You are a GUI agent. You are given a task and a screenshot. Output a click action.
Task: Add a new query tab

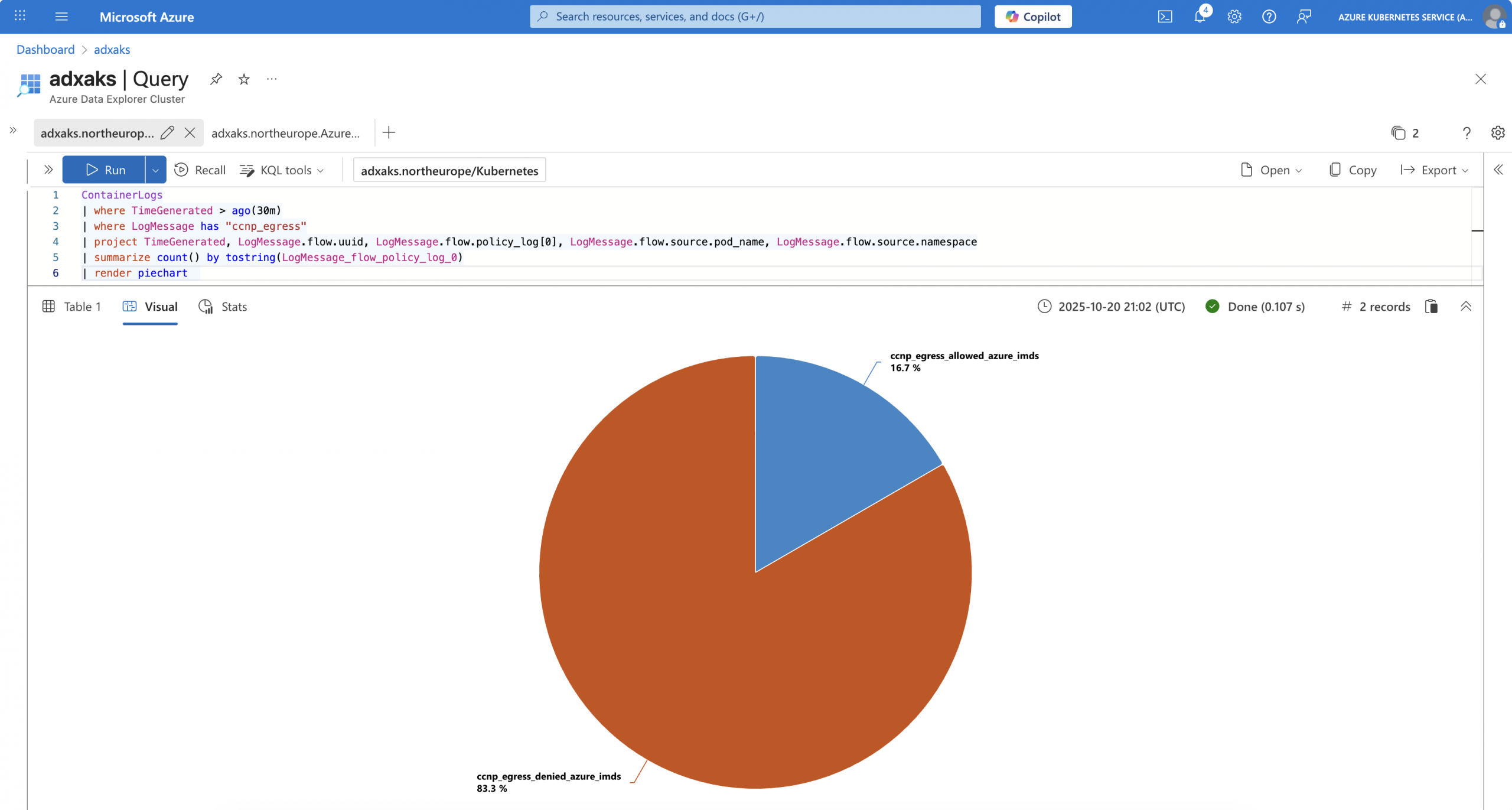389,133
